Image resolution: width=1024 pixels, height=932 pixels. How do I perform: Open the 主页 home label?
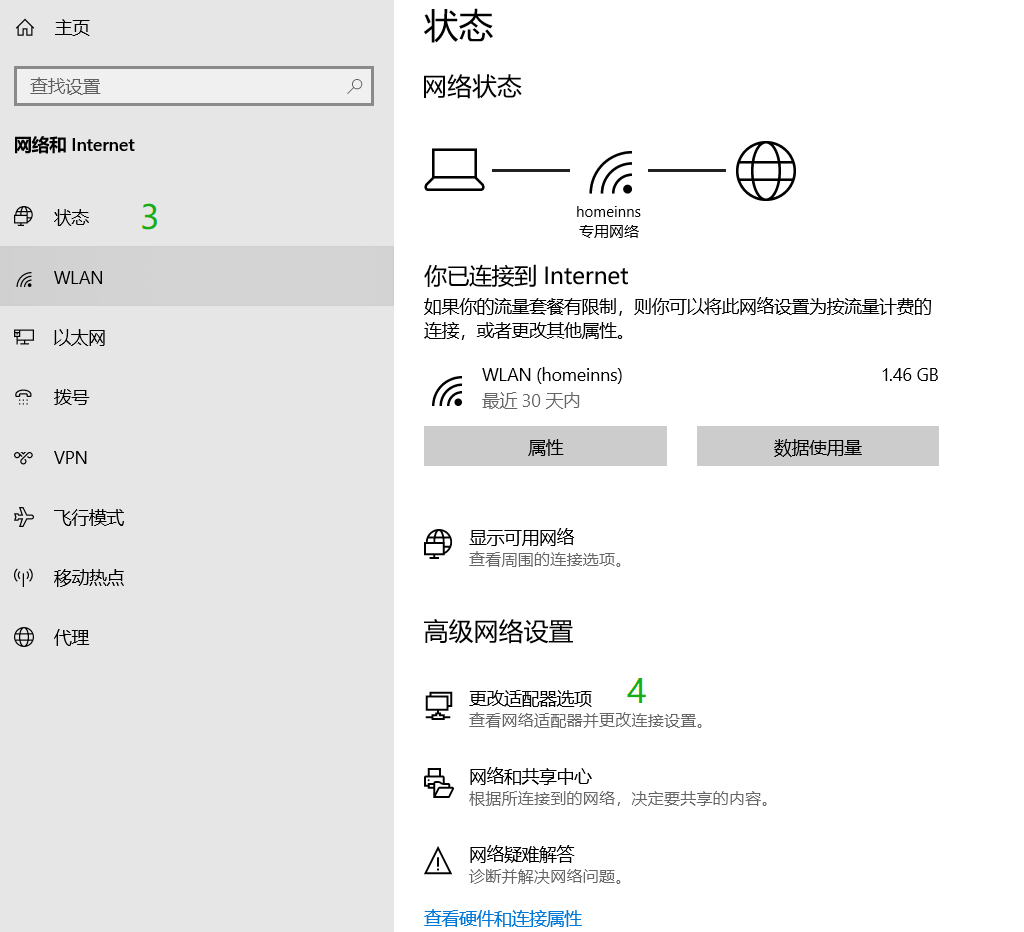pos(72,27)
